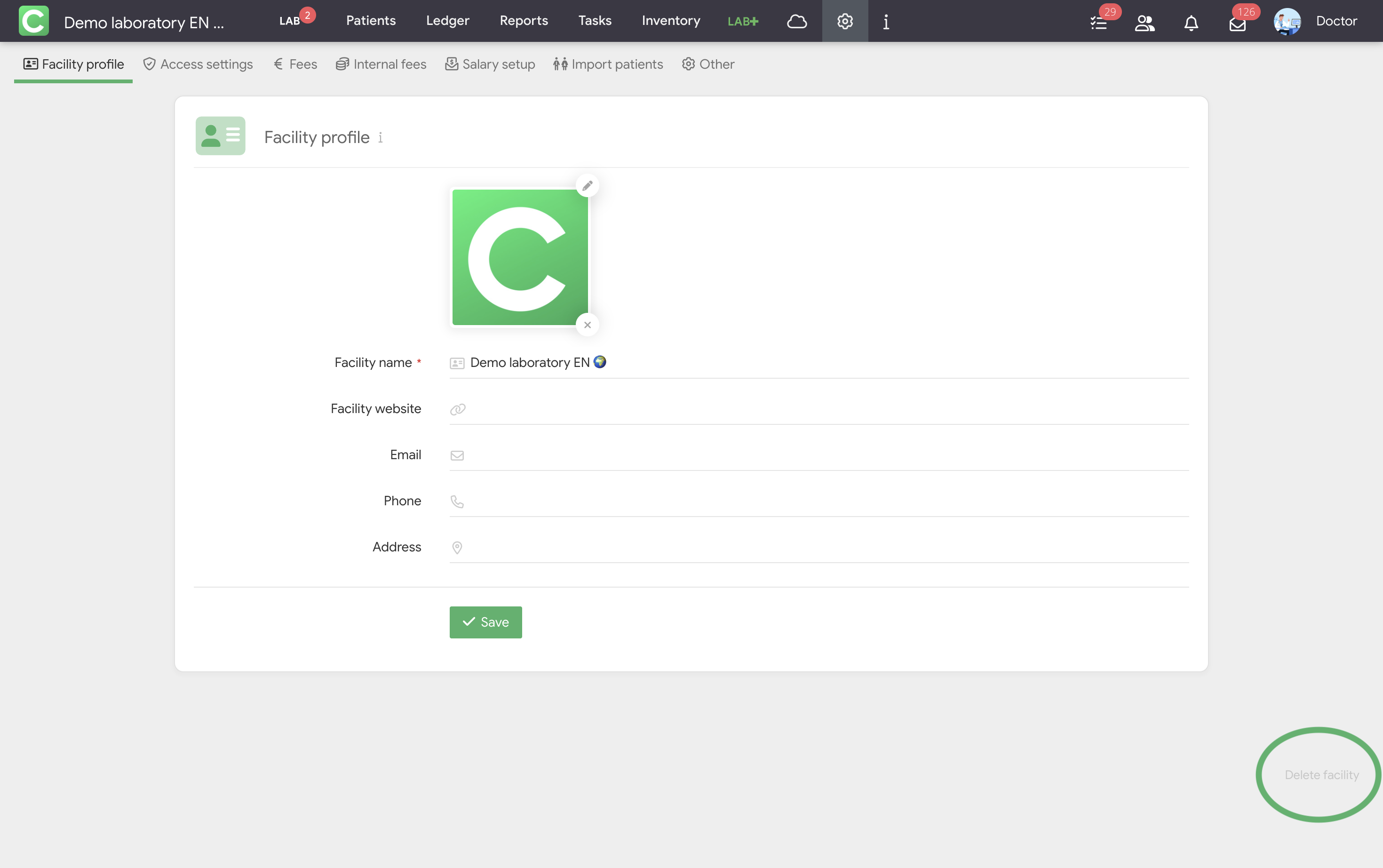Click the Doctor user name
The width and height of the screenshot is (1383, 868).
1336,21
